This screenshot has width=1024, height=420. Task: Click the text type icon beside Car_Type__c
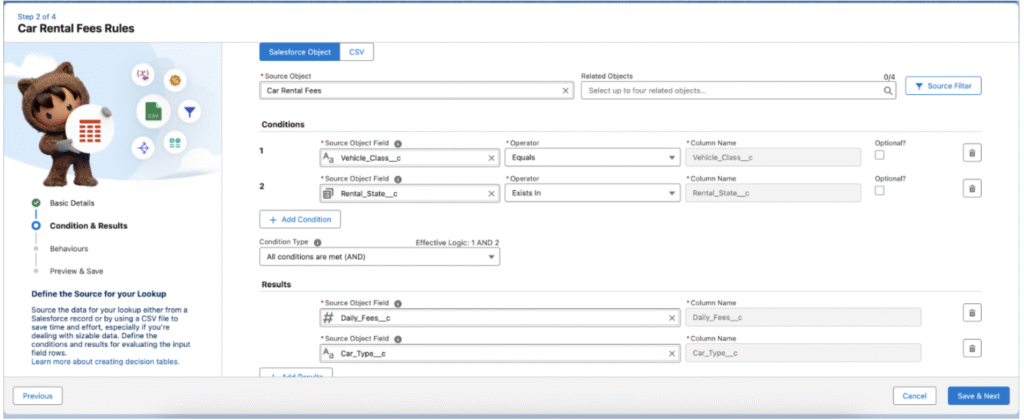(328, 353)
